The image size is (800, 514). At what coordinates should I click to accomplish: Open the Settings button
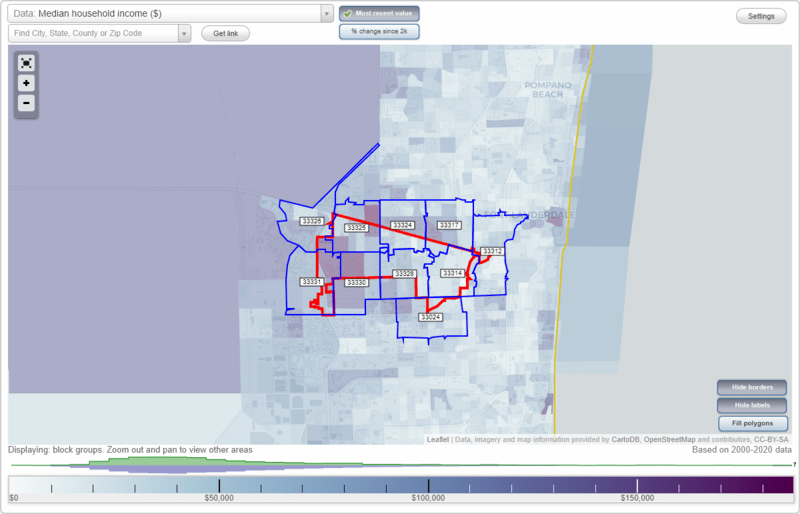[x=761, y=16]
